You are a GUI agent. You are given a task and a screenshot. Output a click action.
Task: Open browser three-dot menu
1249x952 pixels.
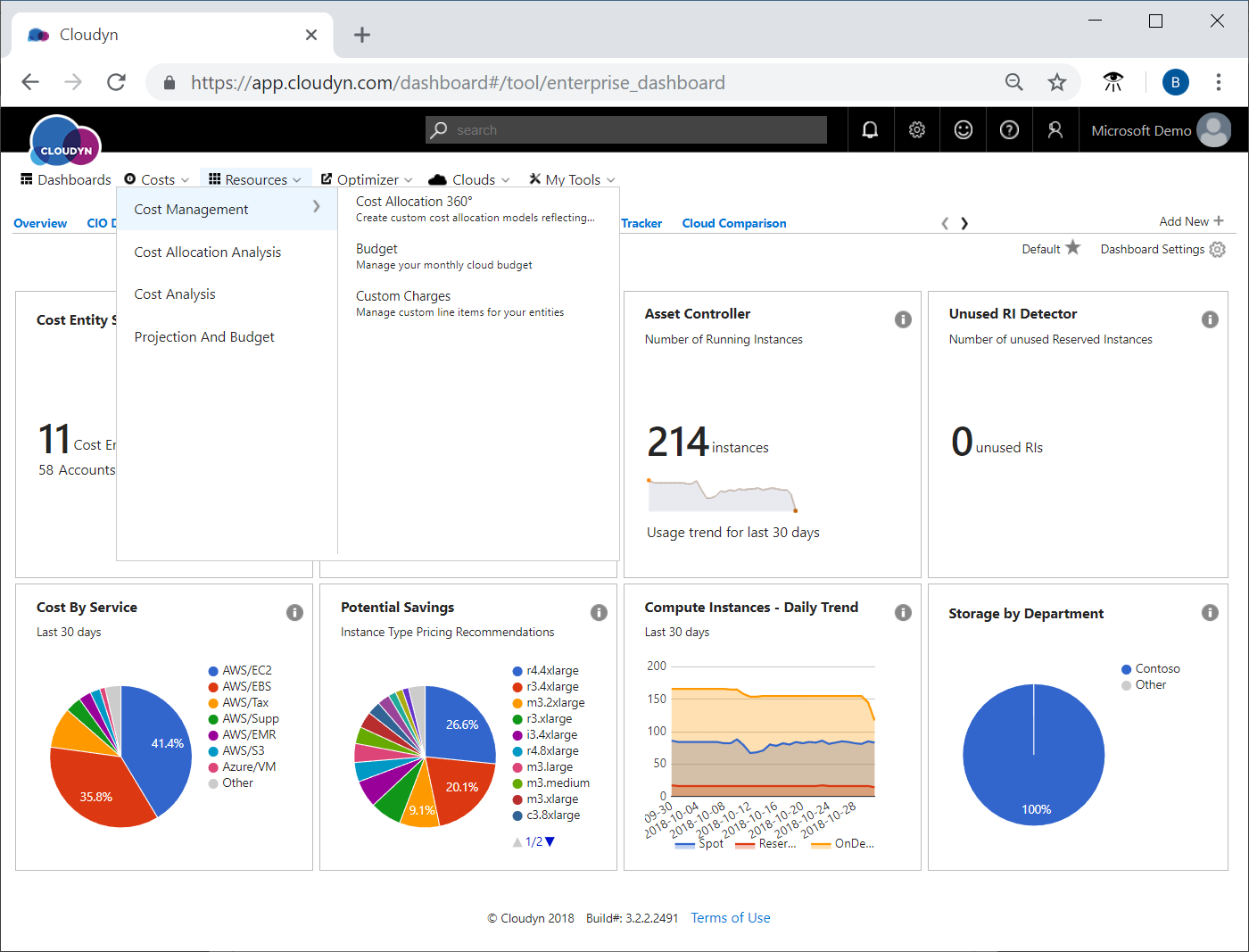(x=1219, y=82)
